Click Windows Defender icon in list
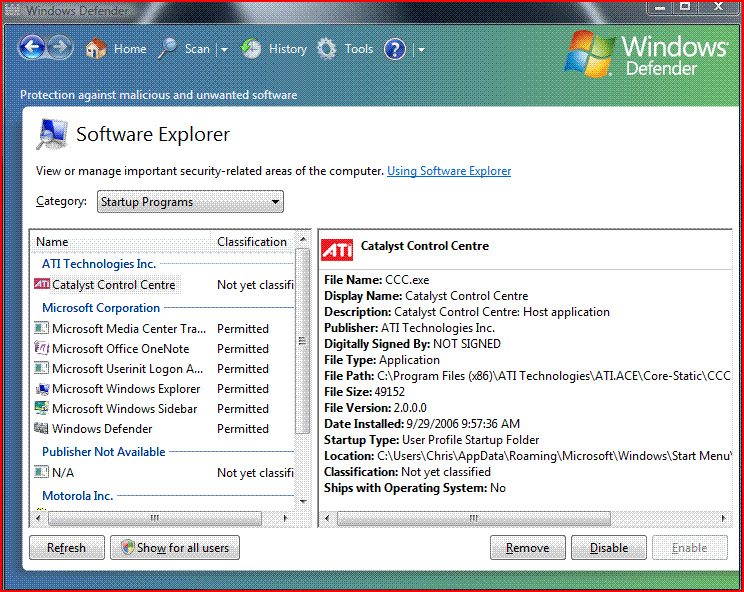This screenshot has height=592, width=744. pos(42,428)
